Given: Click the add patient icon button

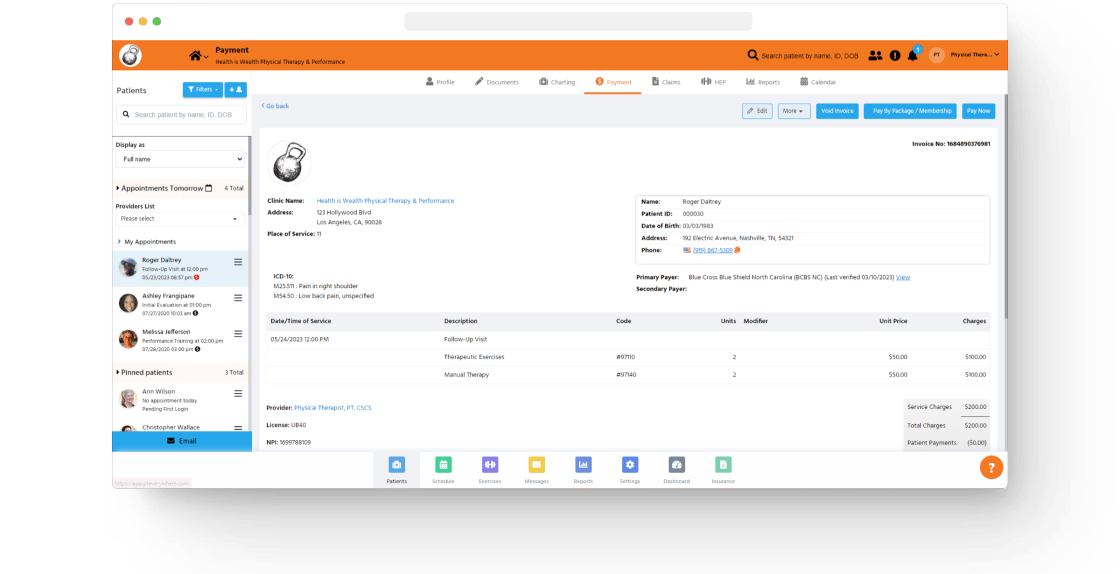Looking at the screenshot, I should click(x=236, y=90).
